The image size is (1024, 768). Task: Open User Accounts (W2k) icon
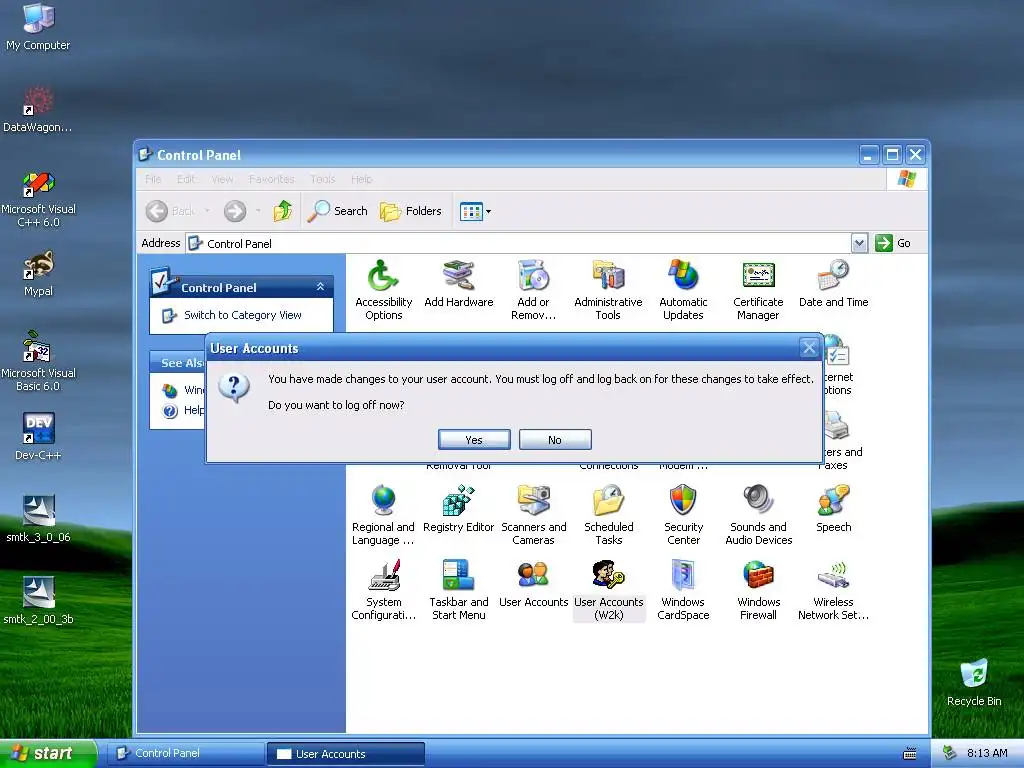pos(609,590)
